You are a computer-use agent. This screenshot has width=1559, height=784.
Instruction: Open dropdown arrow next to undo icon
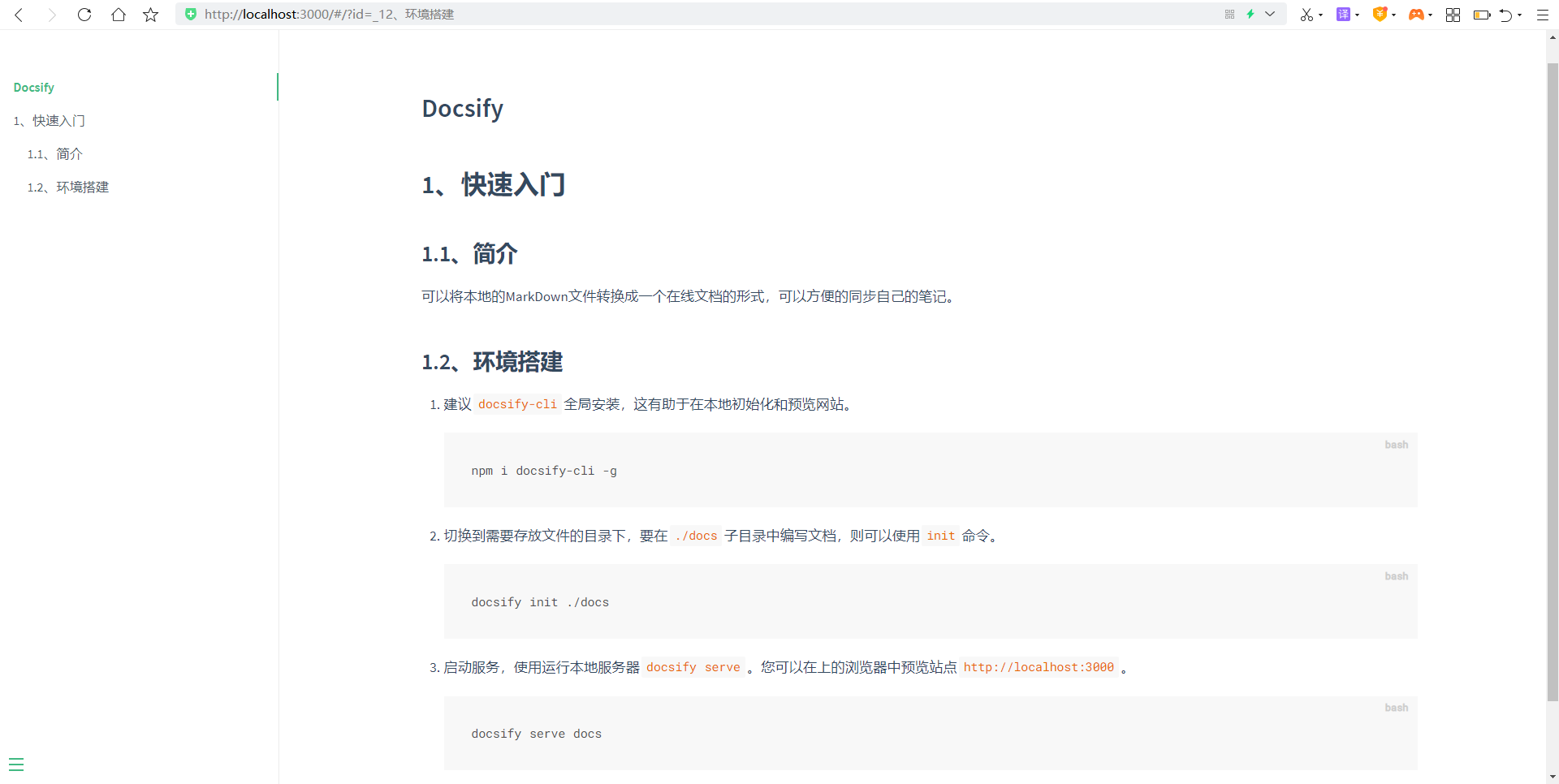[x=1520, y=15]
